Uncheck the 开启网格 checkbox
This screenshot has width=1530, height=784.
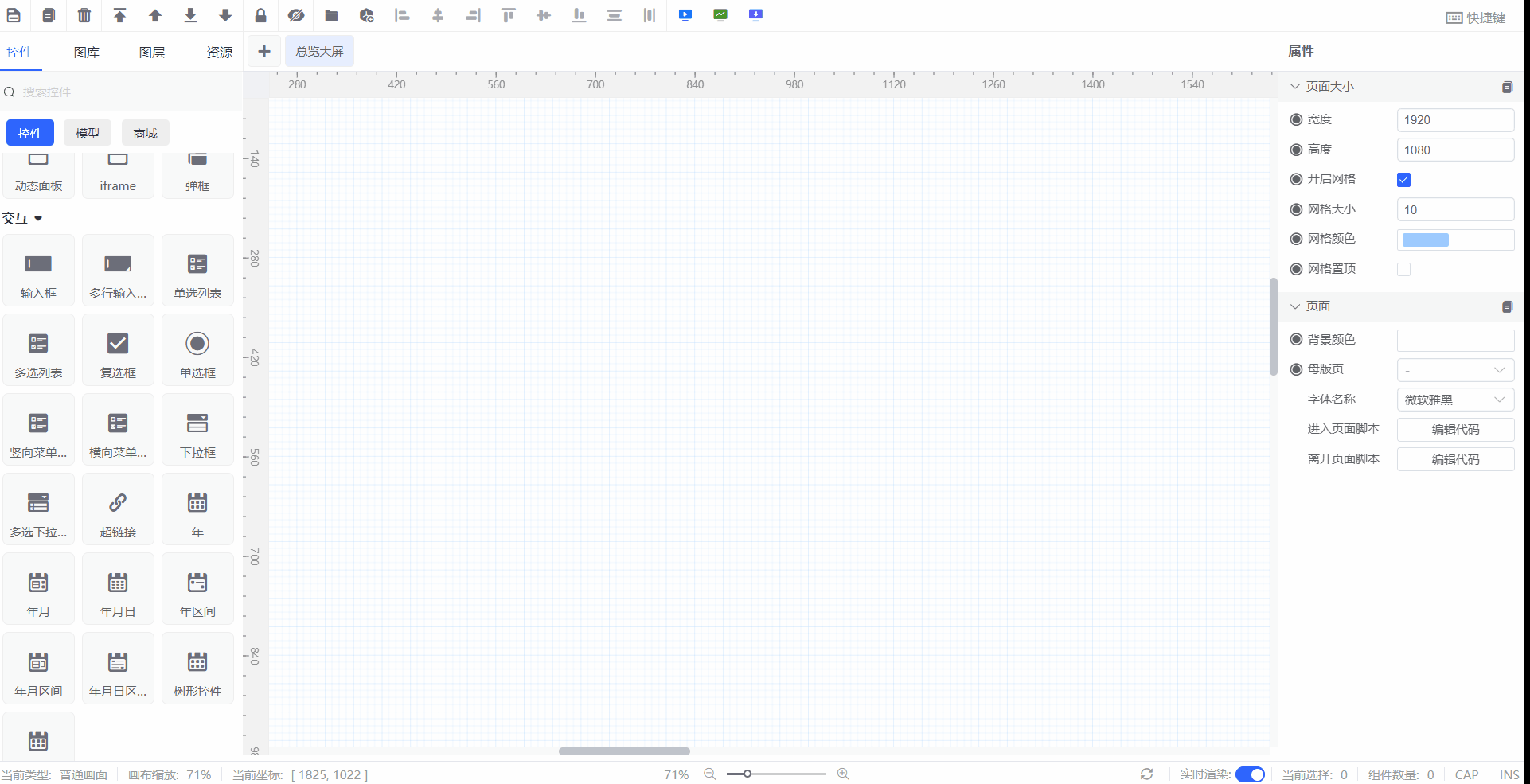coord(1403,180)
